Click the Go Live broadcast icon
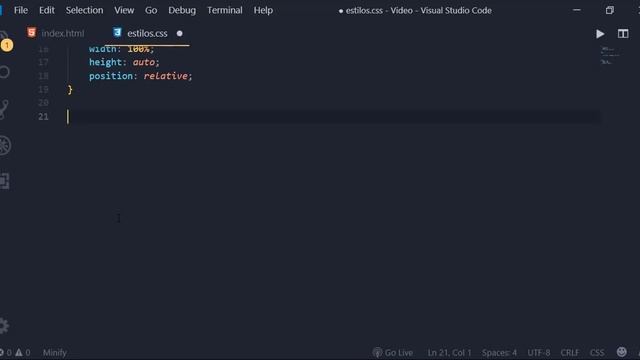This screenshot has width=640, height=360. pyautogui.click(x=377, y=352)
